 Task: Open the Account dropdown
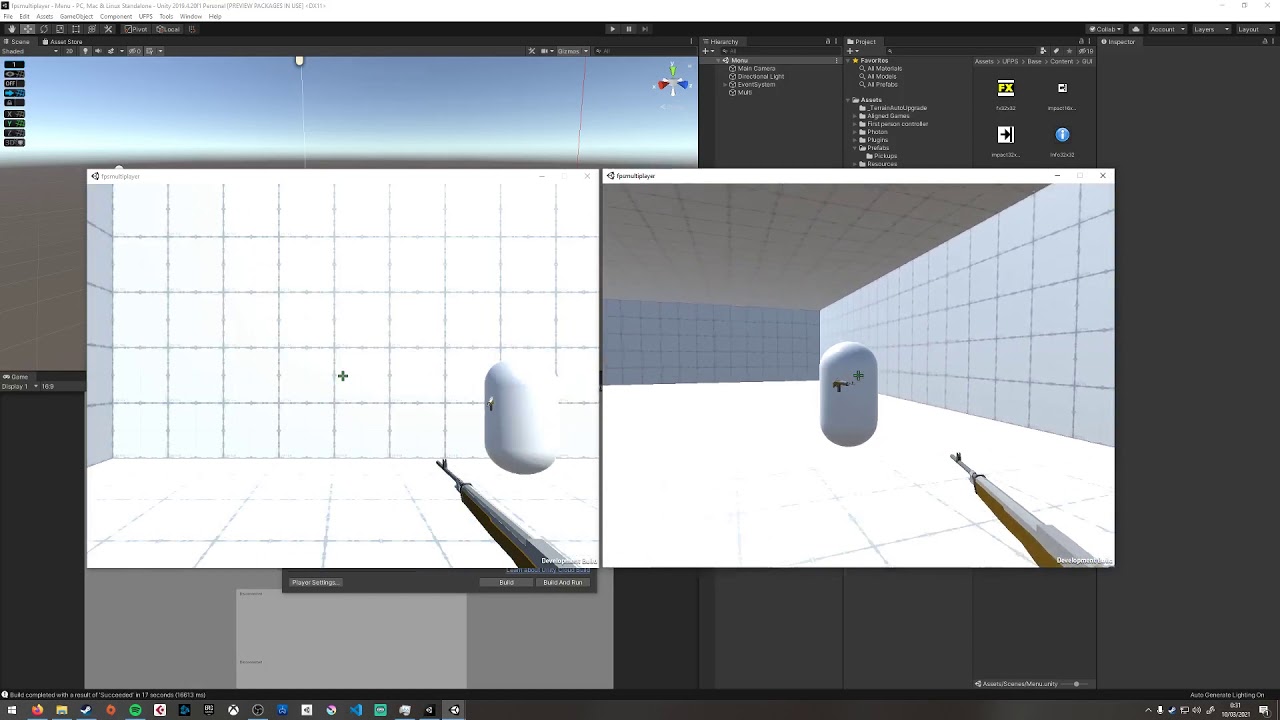click(x=1166, y=29)
